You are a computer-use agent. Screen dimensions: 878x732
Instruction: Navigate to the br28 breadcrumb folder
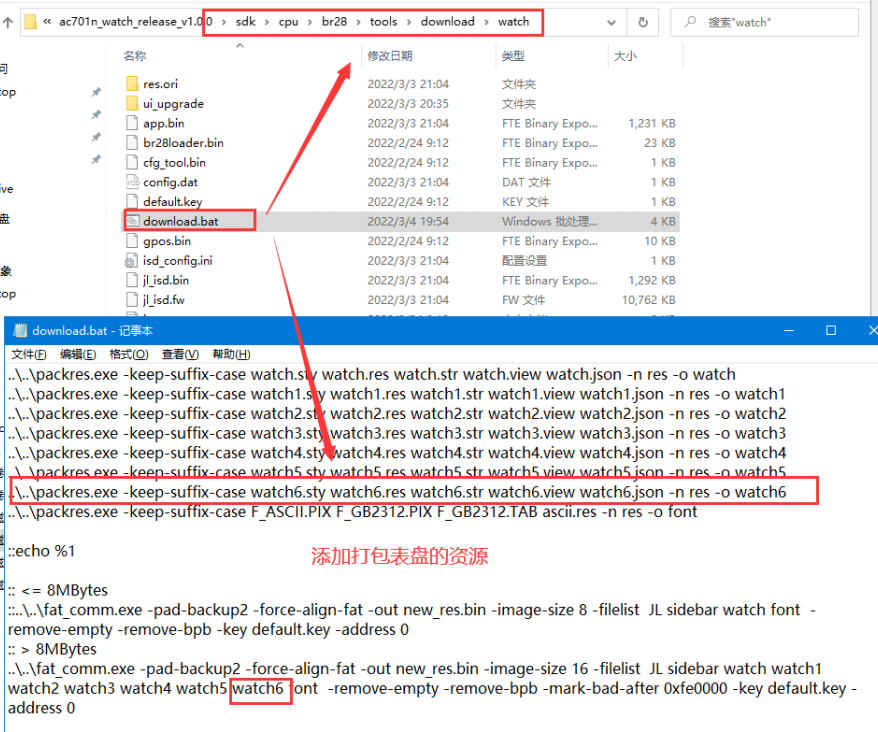click(x=334, y=22)
